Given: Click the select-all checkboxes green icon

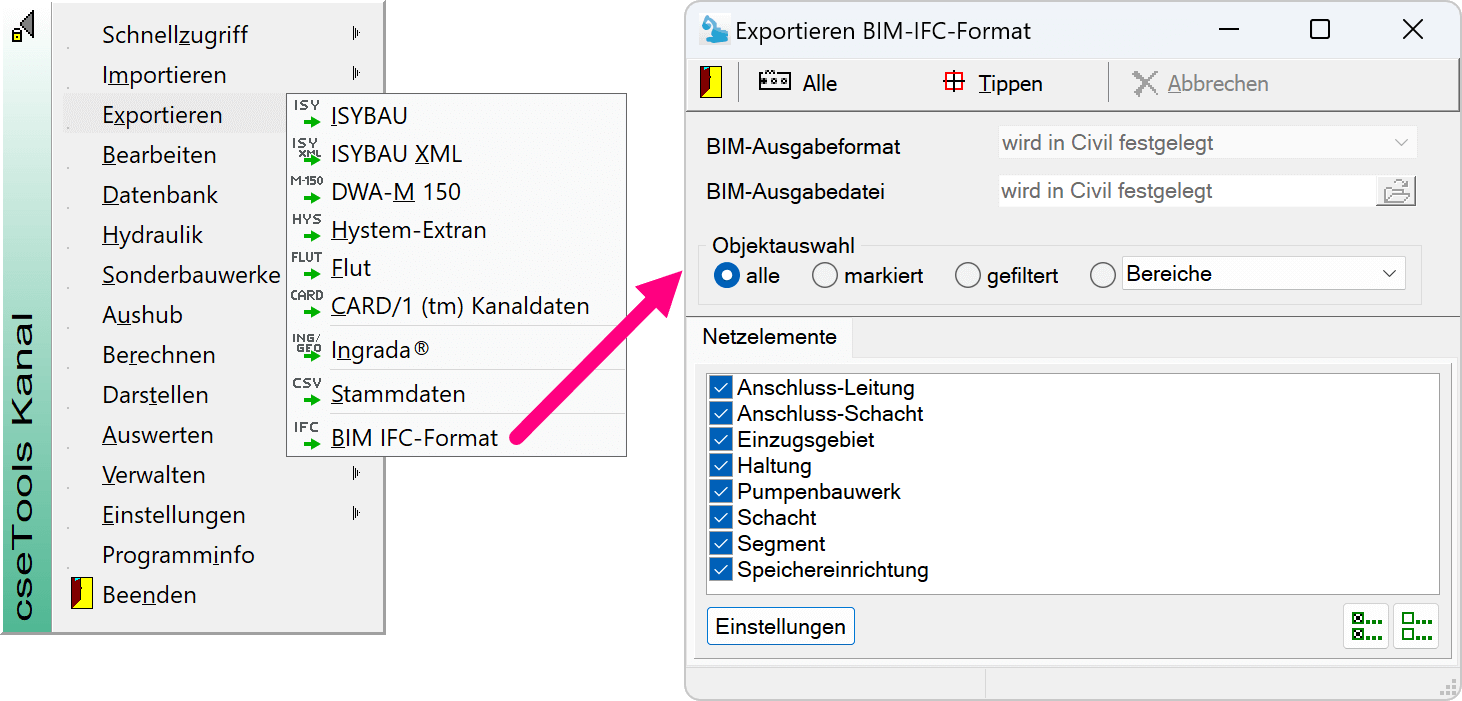Looking at the screenshot, I should (1365, 627).
